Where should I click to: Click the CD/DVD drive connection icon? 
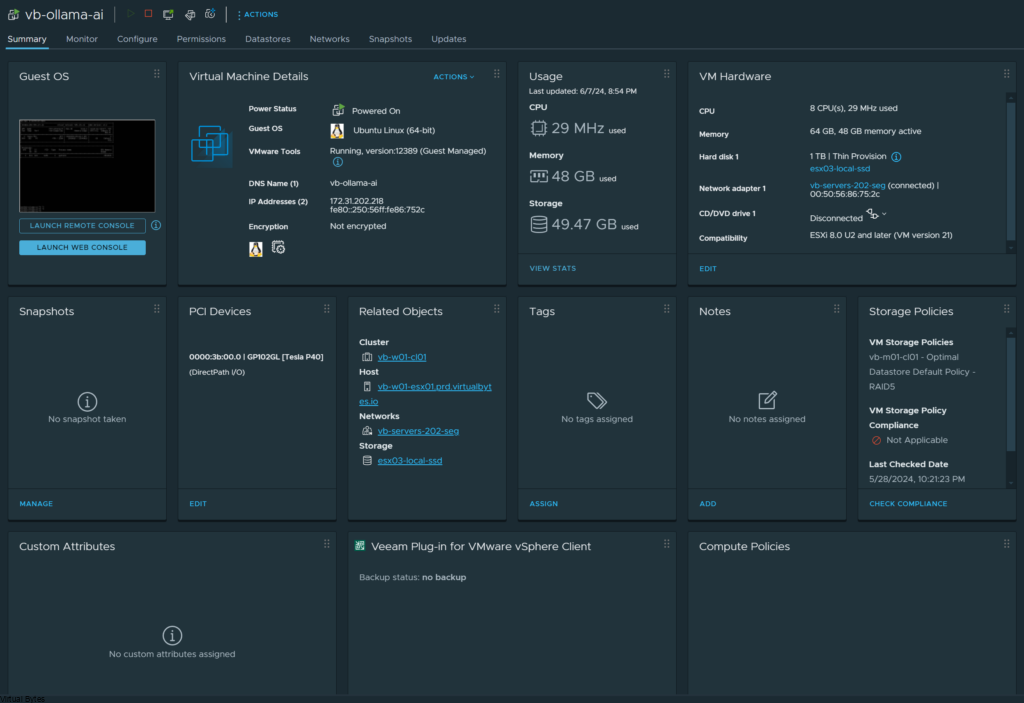pyautogui.click(x=872, y=214)
